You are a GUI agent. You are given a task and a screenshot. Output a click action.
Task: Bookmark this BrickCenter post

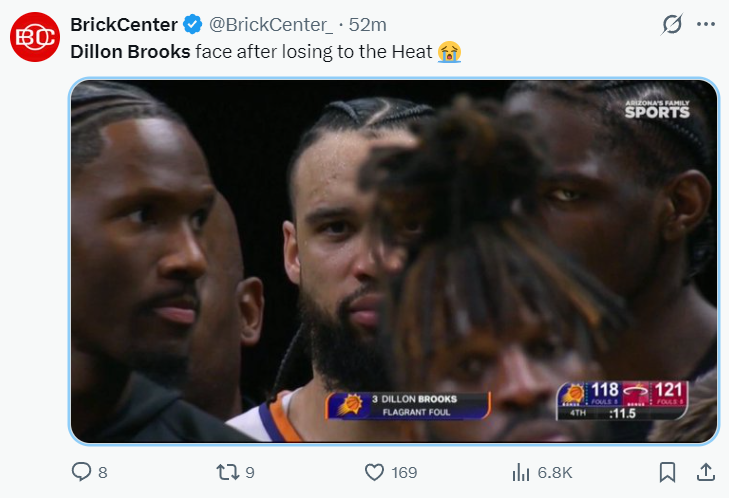point(668,471)
